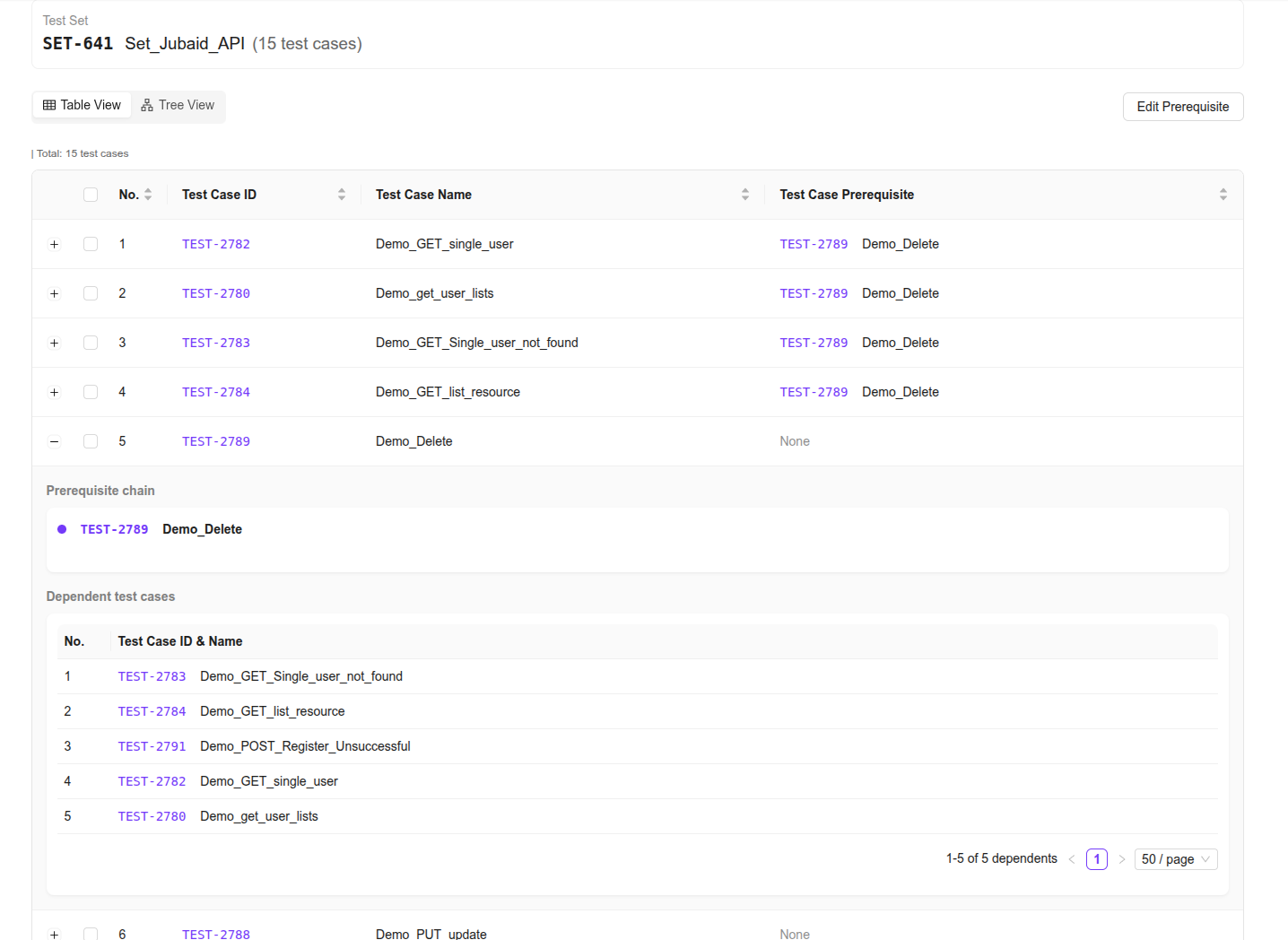Open TEST-2789 link in the prerequisite chain
Viewport: 1288px width, 940px height.
pos(114,529)
